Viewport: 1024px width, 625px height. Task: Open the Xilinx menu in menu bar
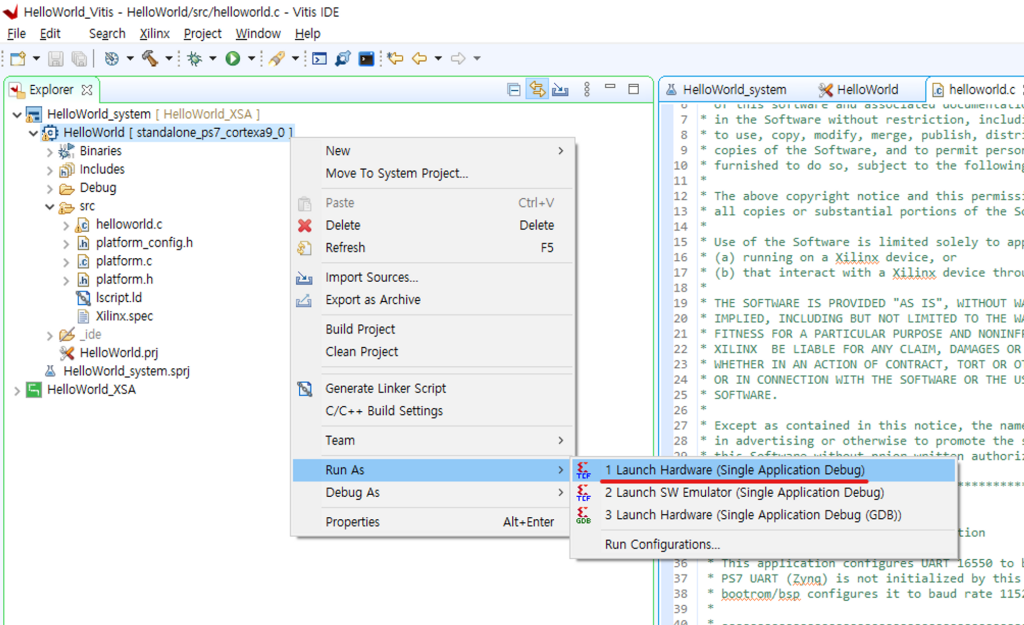point(154,33)
